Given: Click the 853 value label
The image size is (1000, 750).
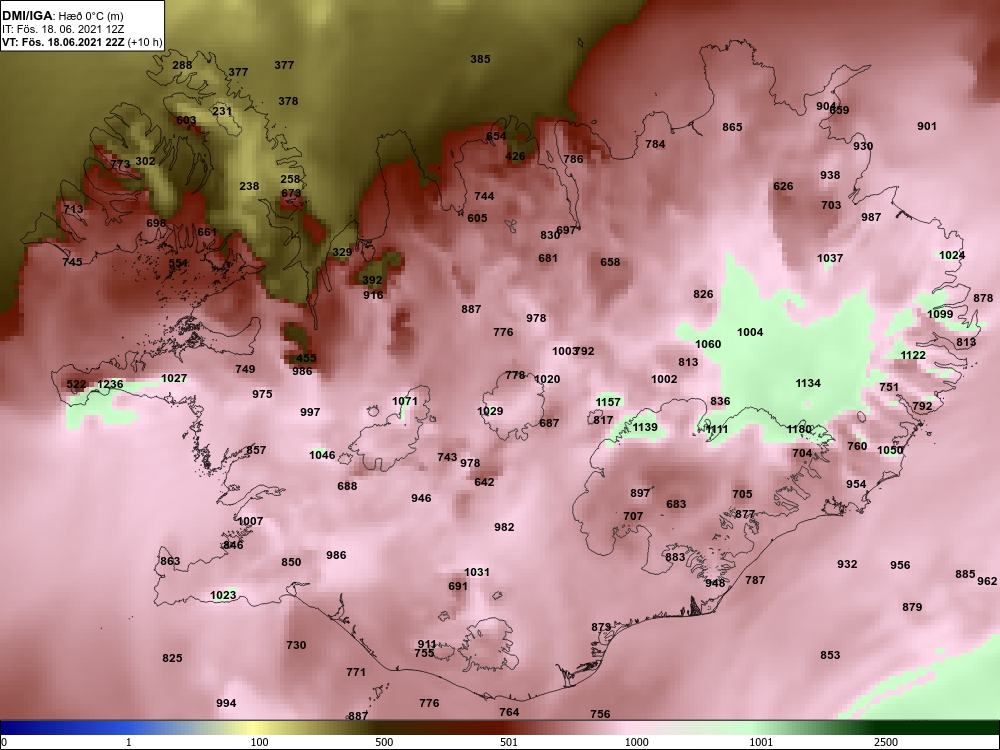Looking at the screenshot, I should pyautogui.click(x=830, y=655).
